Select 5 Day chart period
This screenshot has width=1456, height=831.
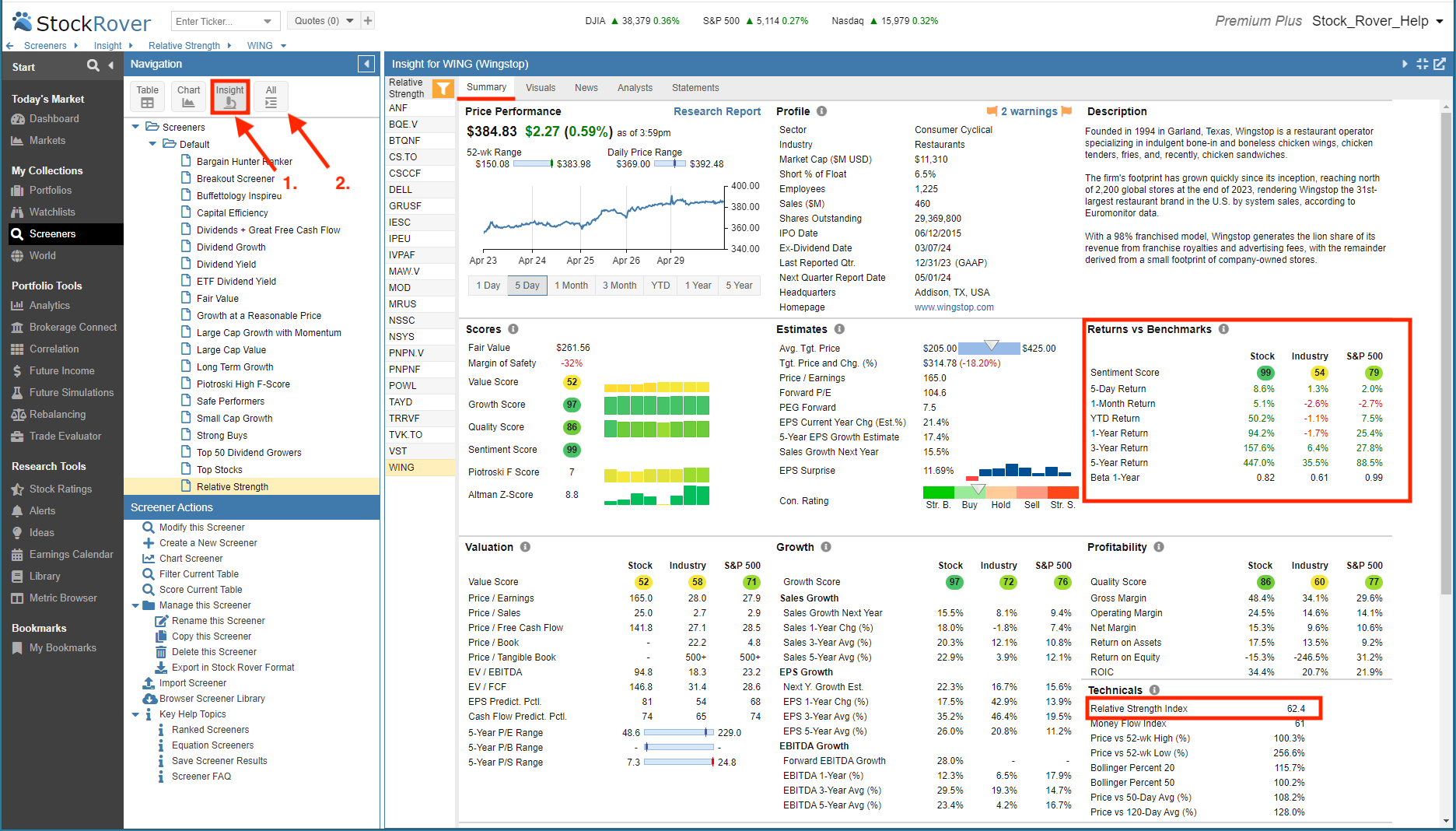click(x=527, y=286)
